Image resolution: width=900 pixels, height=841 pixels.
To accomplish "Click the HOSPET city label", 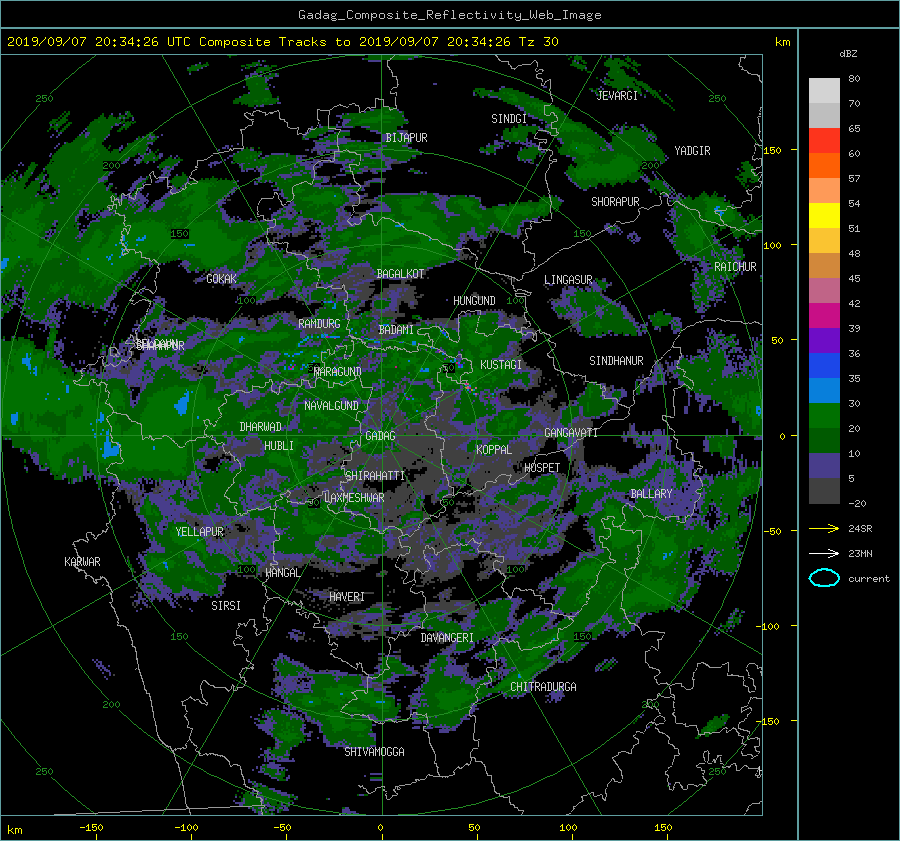I will (542, 468).
